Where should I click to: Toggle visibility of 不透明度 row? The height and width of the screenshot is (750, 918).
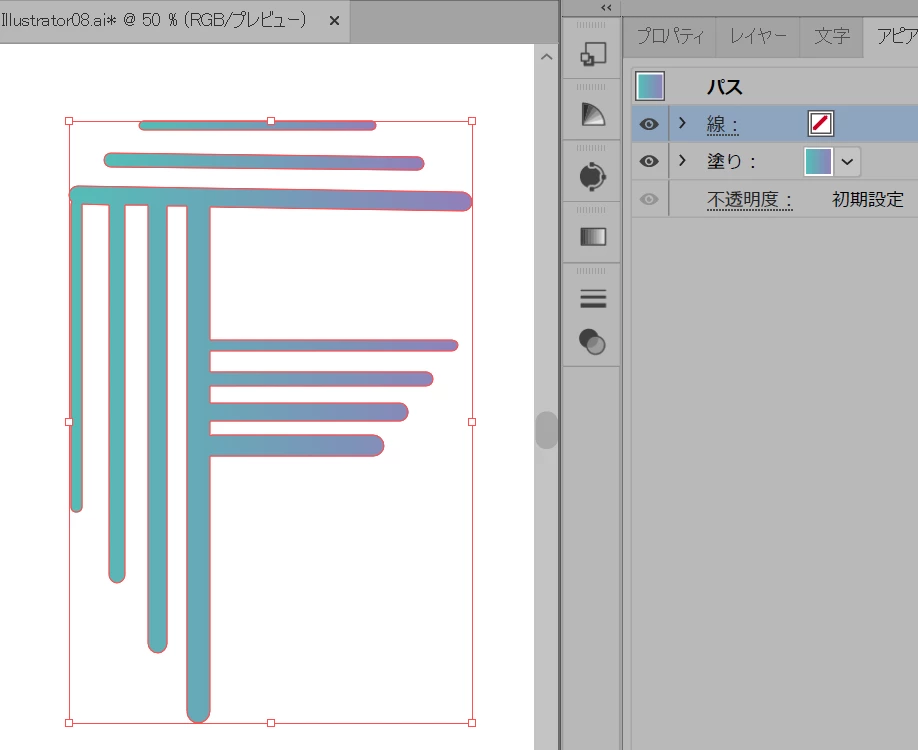[x=649, y=199]
